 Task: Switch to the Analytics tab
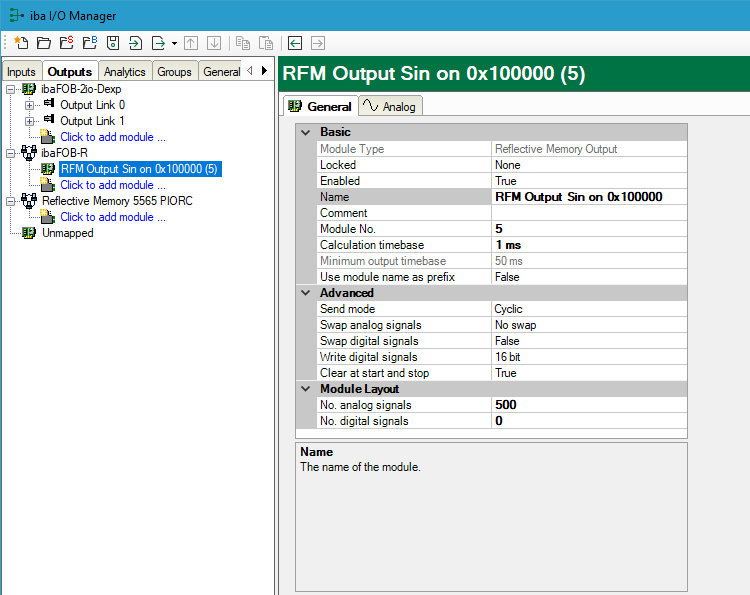[x=125, y=72]
